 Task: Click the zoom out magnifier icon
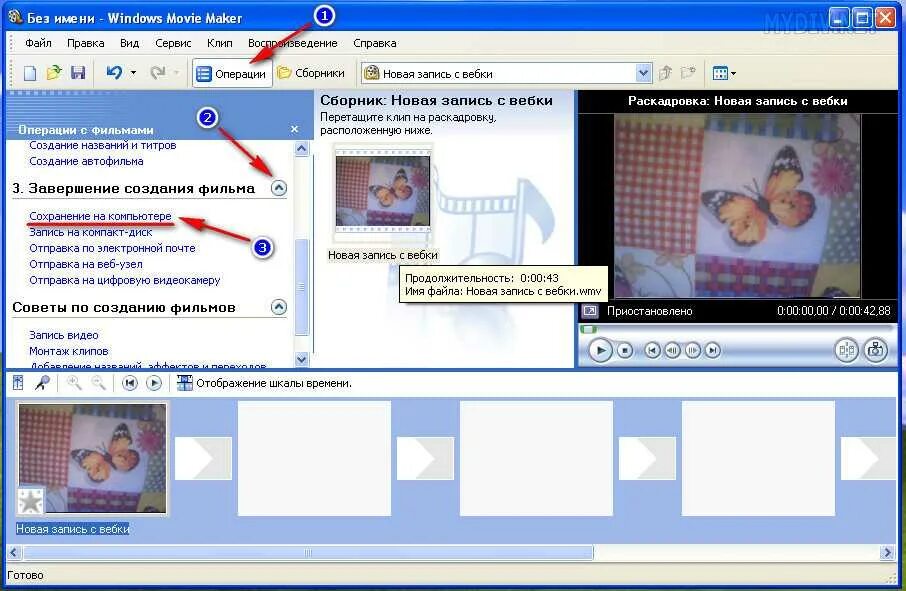(x=98, y=383)
